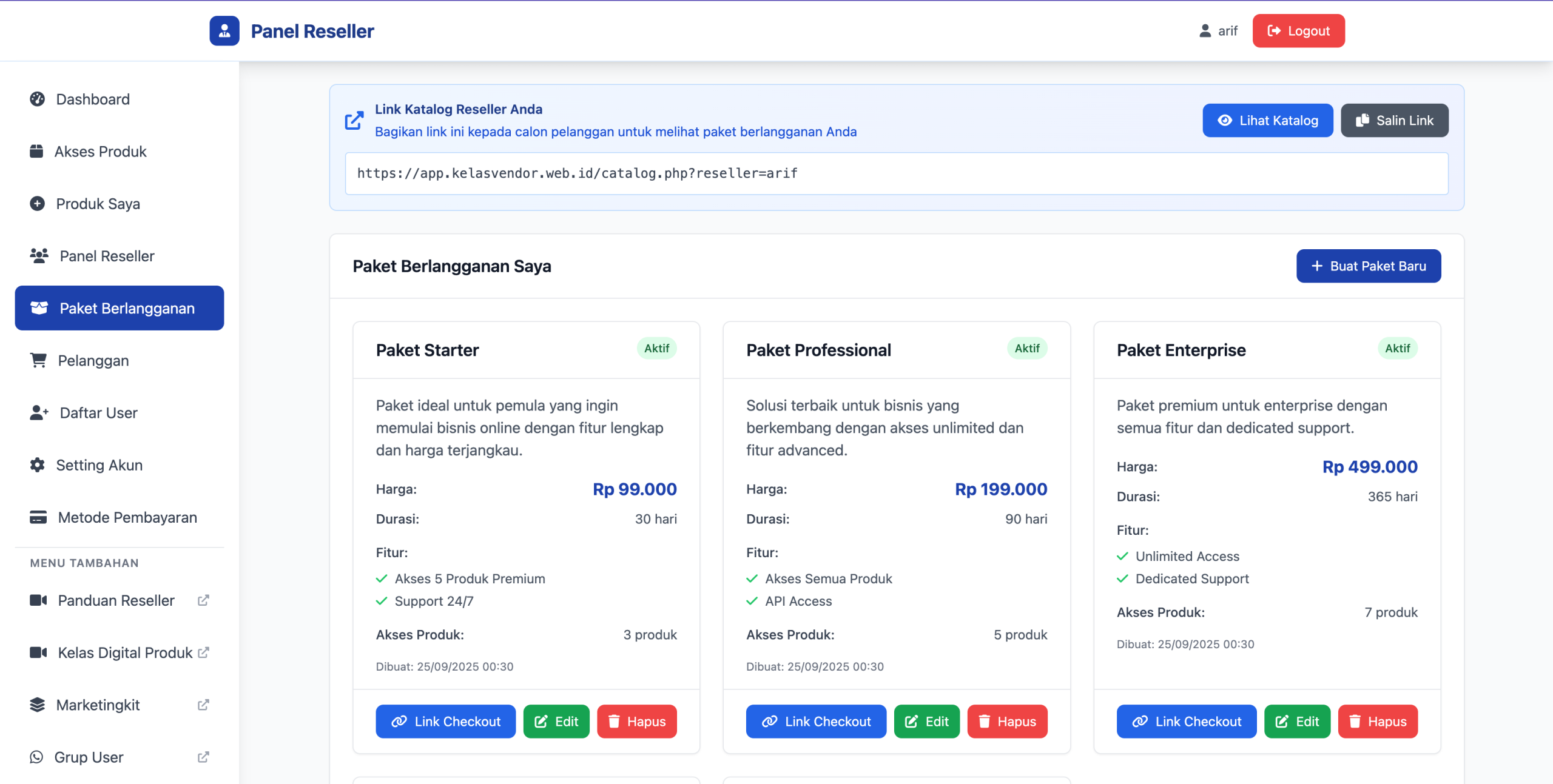
Task: Select Daftar User menu item
Action: [98, 413]
